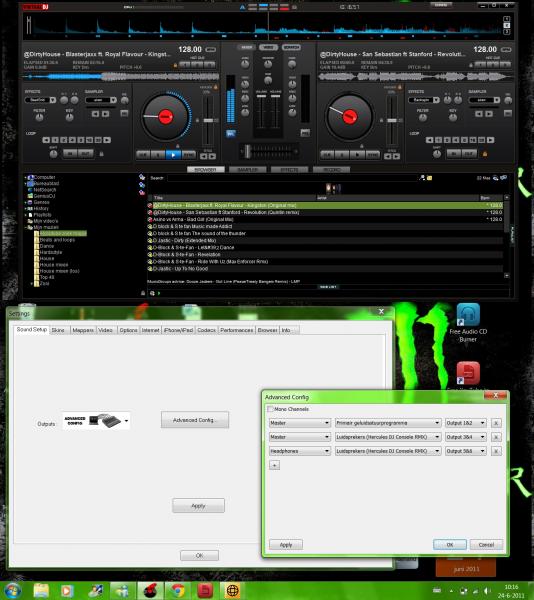
Task: Switch to the EFFECTS panel tab
Action: pos(290,170)
